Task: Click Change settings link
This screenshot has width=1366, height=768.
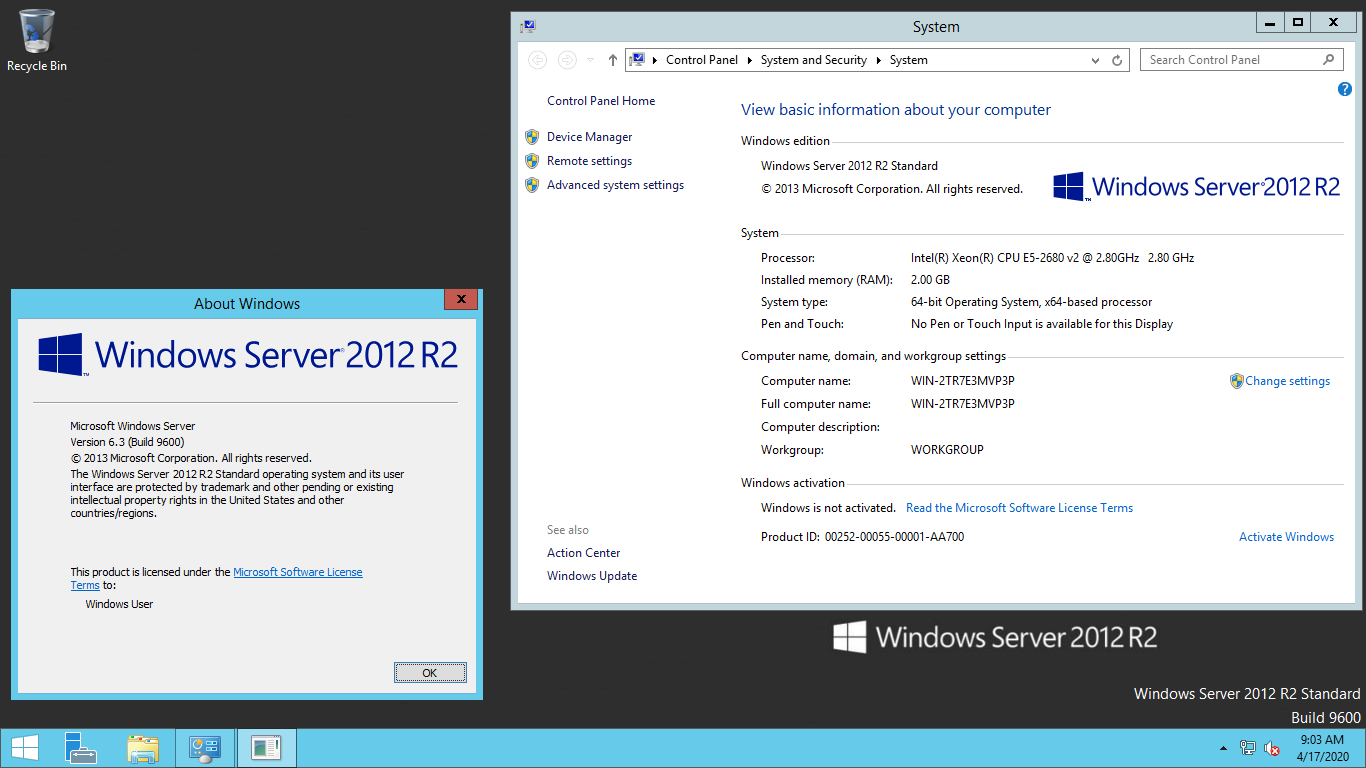Action: pyautogui.click(x=1288, y=381)
